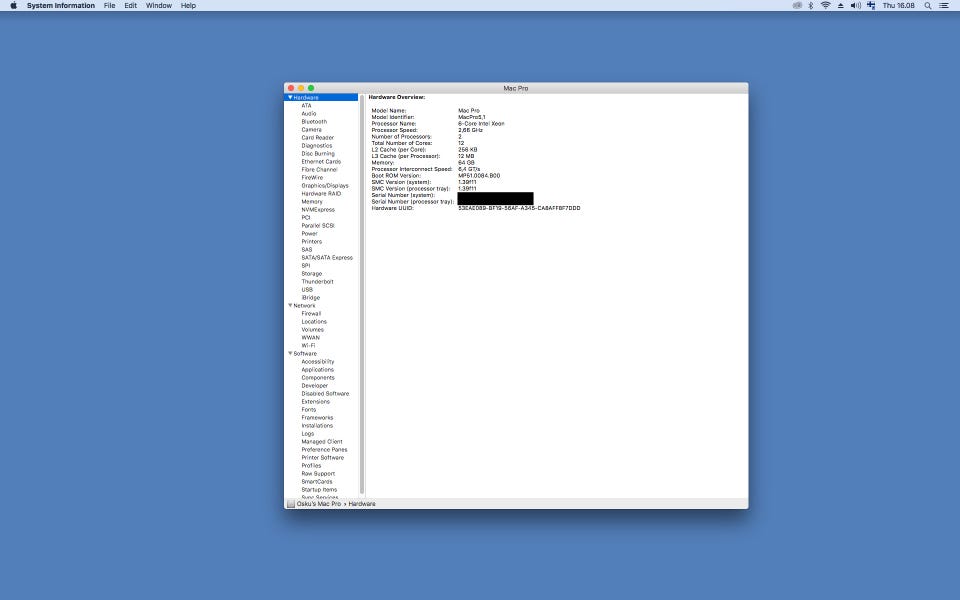Click the Hardware UUID value
This screenshot has width=960, height=600.
tap(519, 208)
